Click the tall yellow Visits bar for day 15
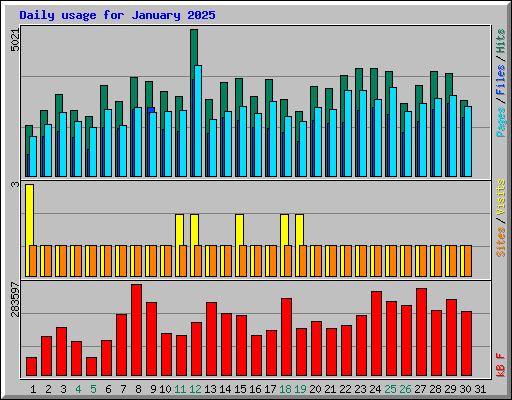The image size is (512, 400). (x=239, y=229)
